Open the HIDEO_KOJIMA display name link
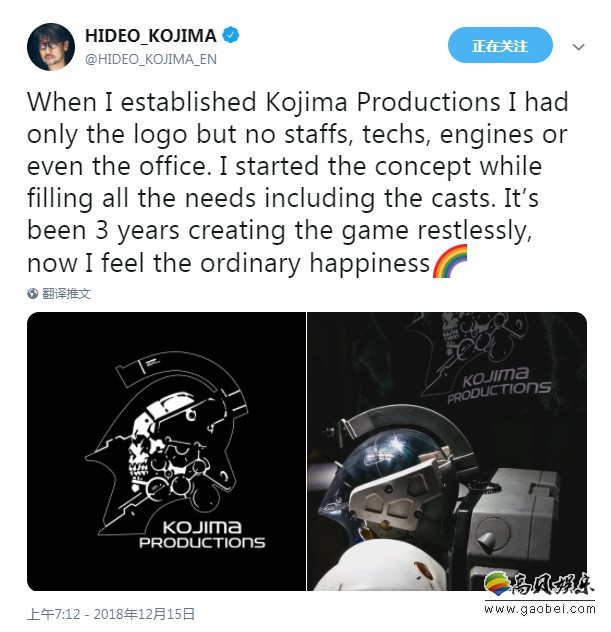 (151, 35)
